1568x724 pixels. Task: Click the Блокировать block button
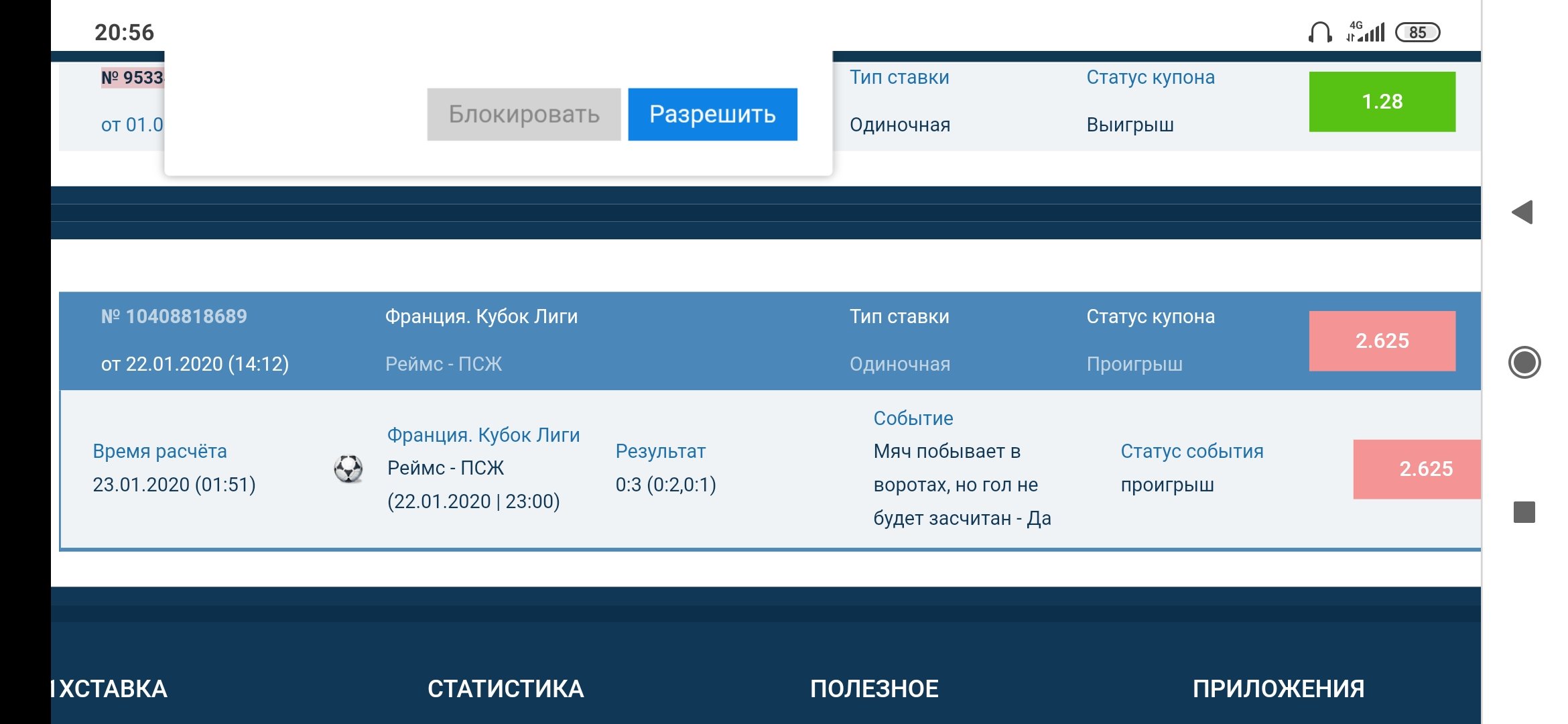(523, 114)
